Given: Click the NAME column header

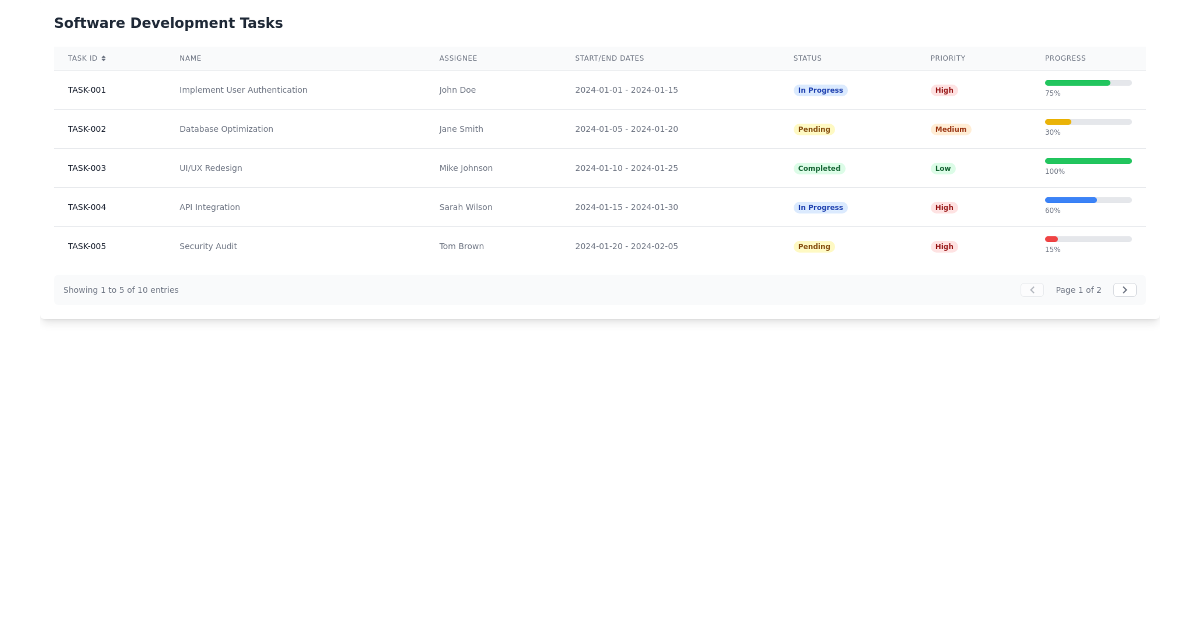Looking at the screenshot, I should click(x=190, y=58).
